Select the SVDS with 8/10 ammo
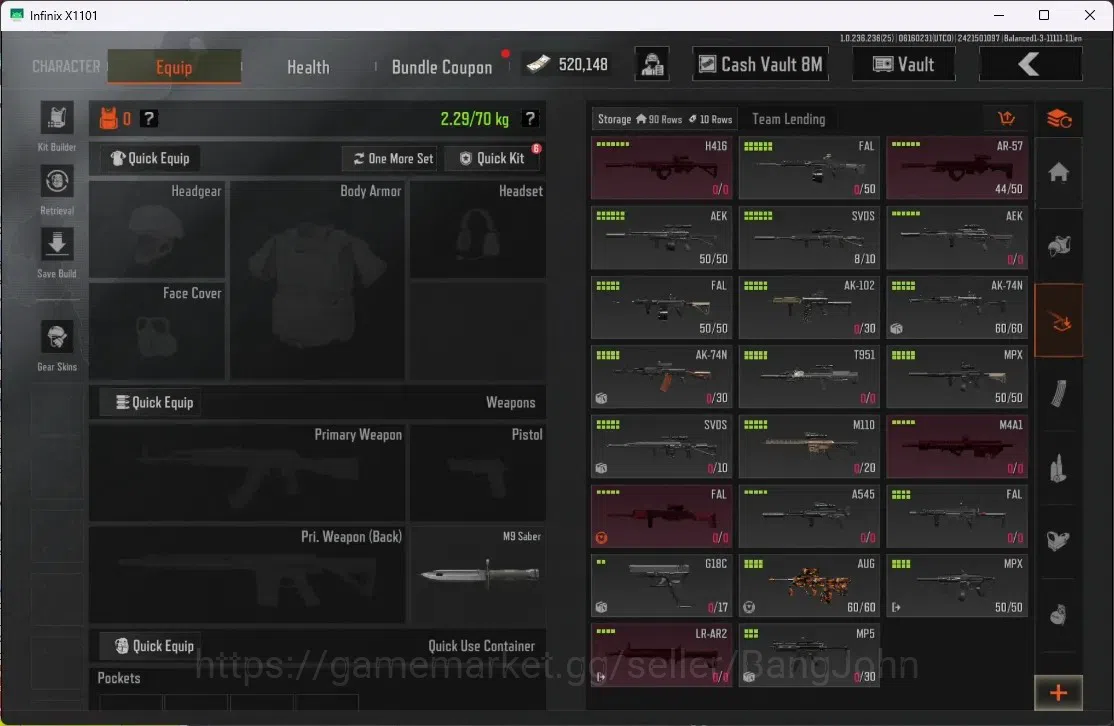The image size is (1114, 726). (809, 237)
